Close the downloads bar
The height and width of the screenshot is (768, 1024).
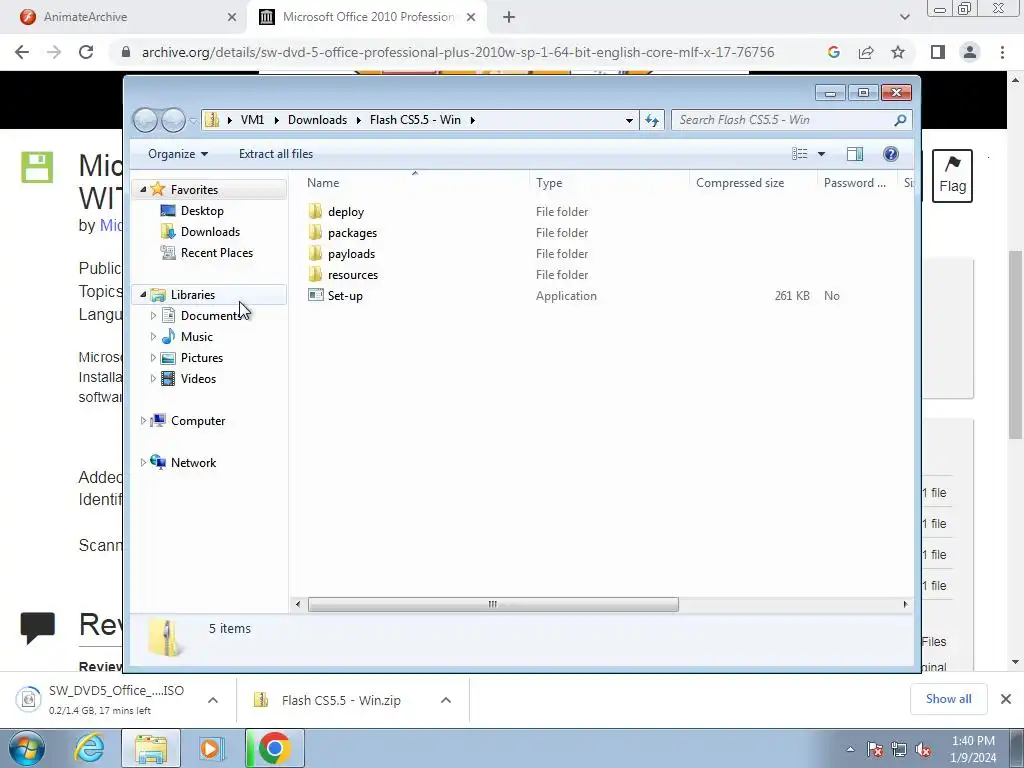pos(1006,699)
